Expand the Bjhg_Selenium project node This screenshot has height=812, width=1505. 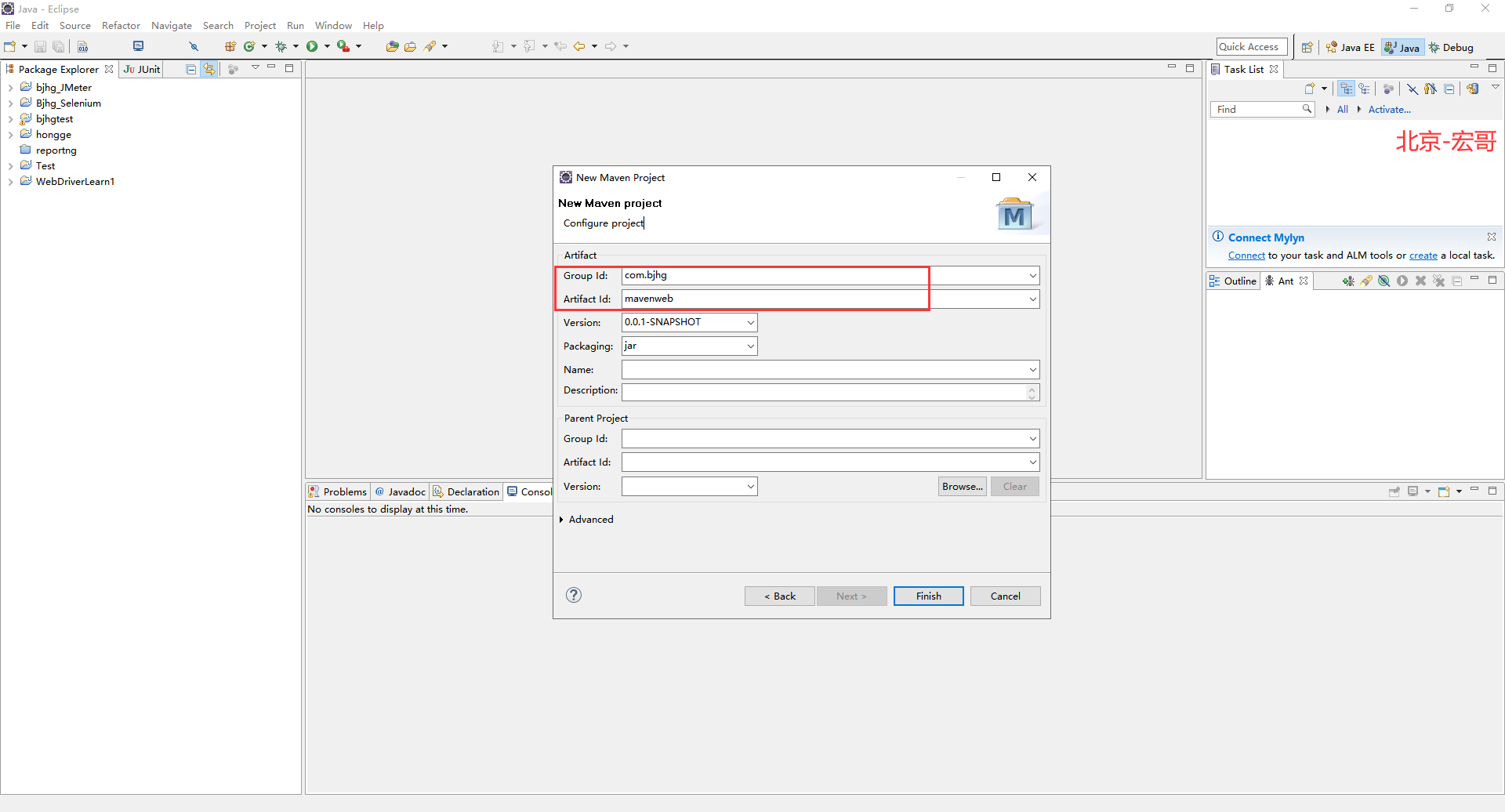[x=10, y=103]
